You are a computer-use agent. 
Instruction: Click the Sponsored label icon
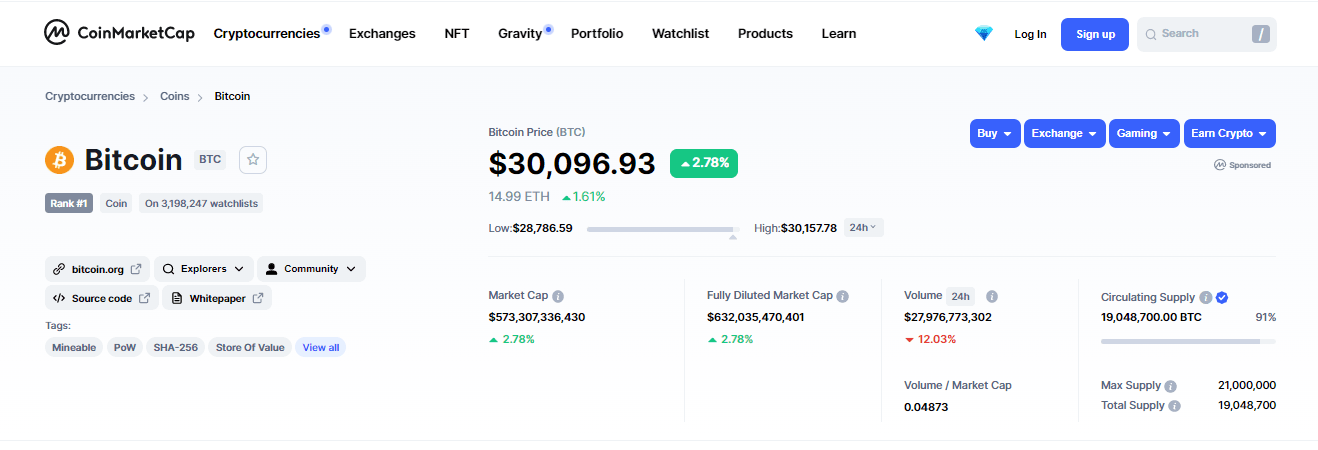pos(1220,165)
